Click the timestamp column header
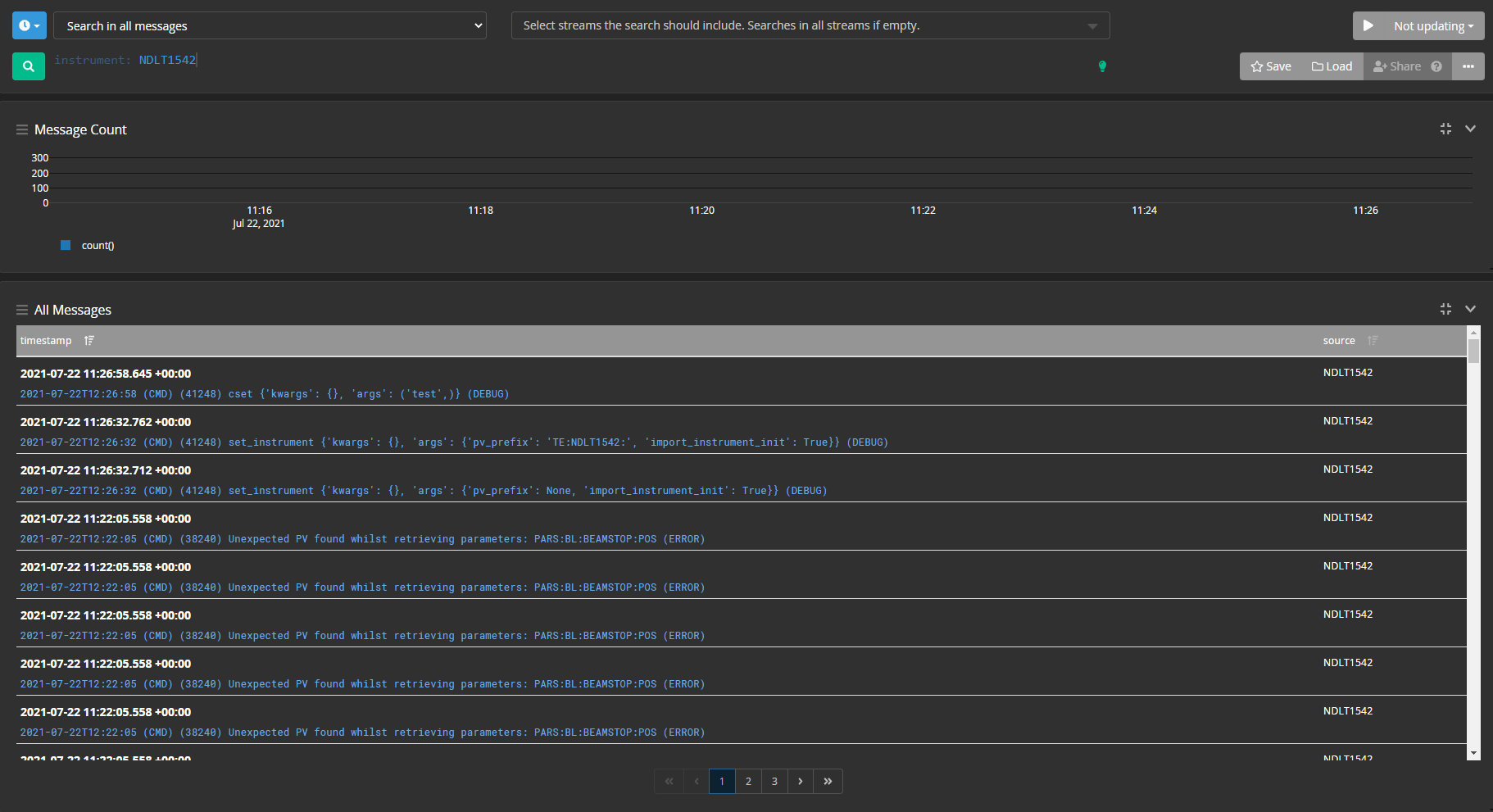This screenshot has height=812, width=1493. pos(46,340)
